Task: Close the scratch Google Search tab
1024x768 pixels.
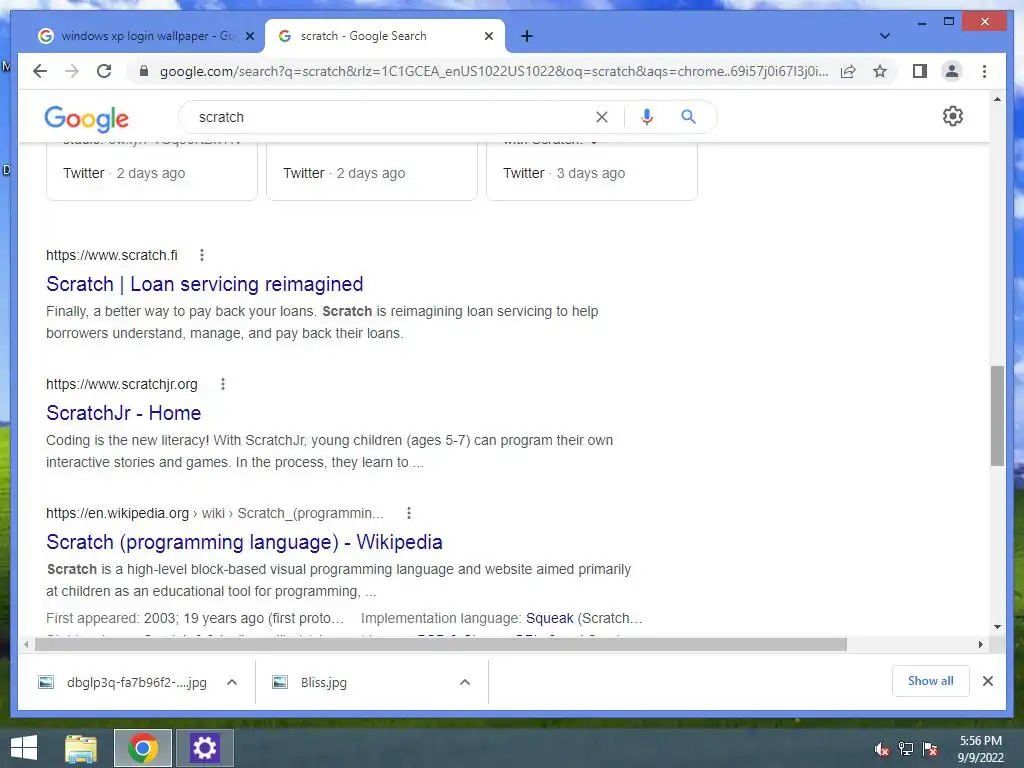Action: pos(488,36)
